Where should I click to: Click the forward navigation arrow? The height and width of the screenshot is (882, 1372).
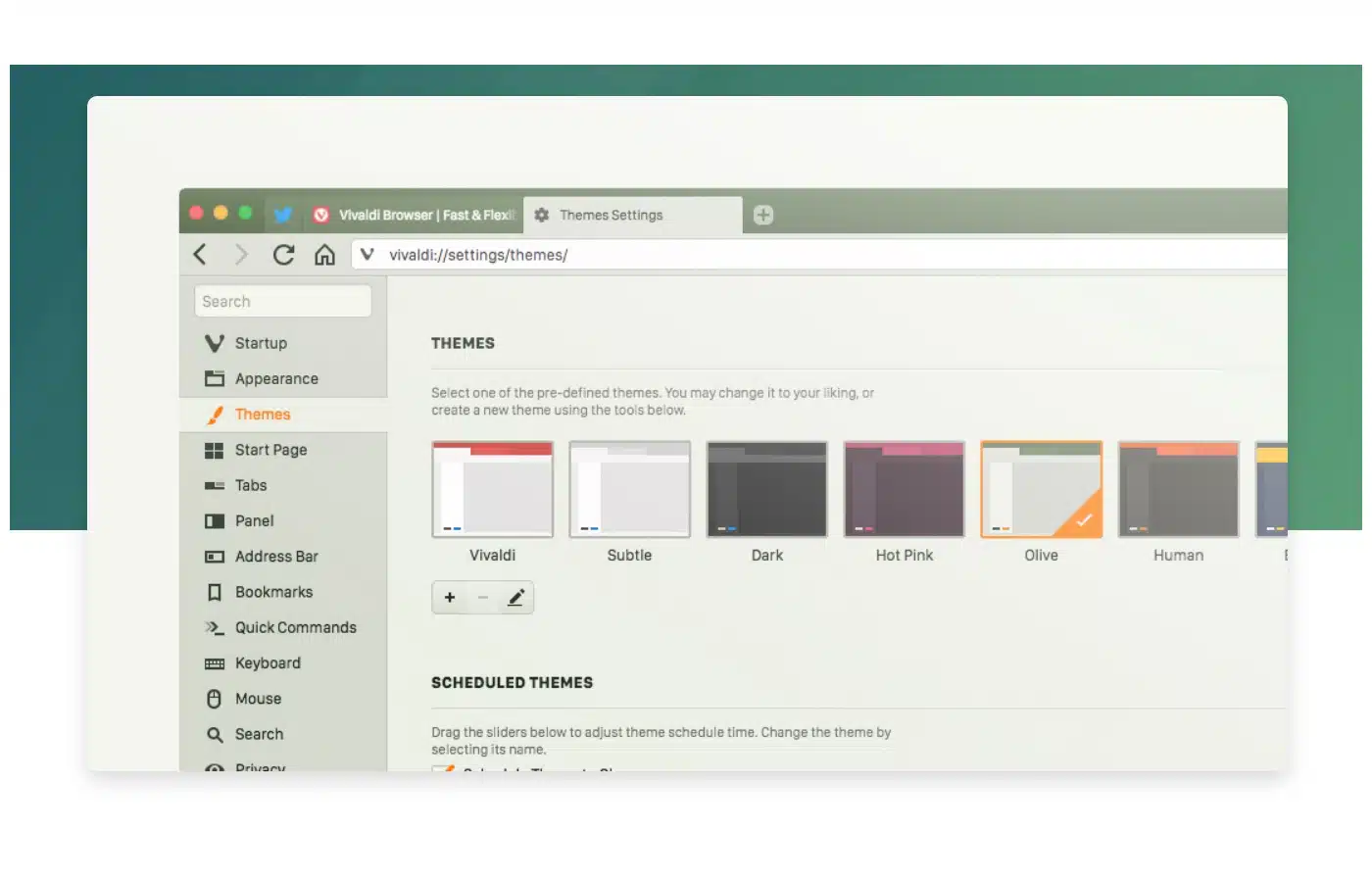pos(241,255)
